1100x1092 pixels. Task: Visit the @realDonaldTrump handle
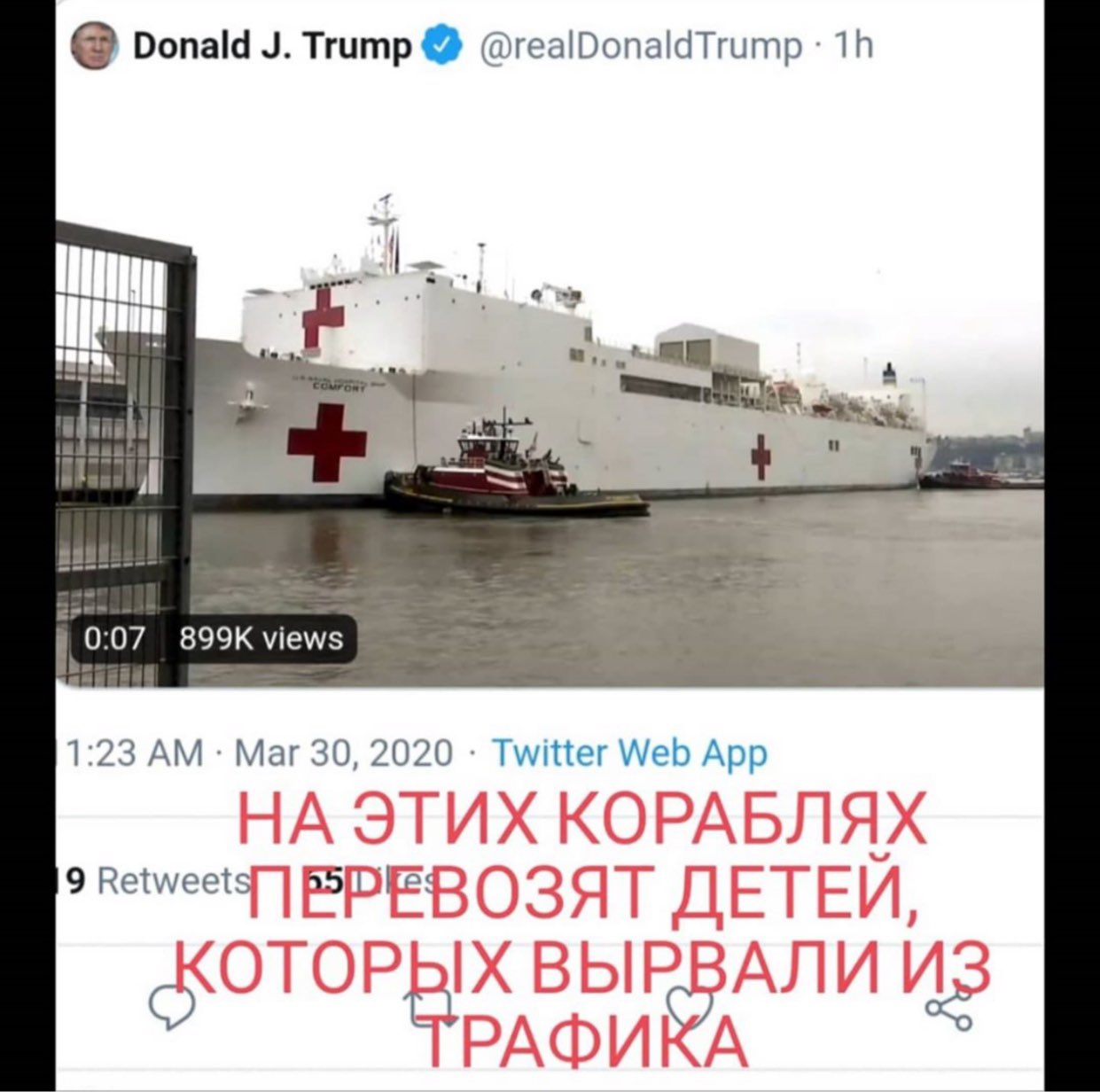pos(638,44)
